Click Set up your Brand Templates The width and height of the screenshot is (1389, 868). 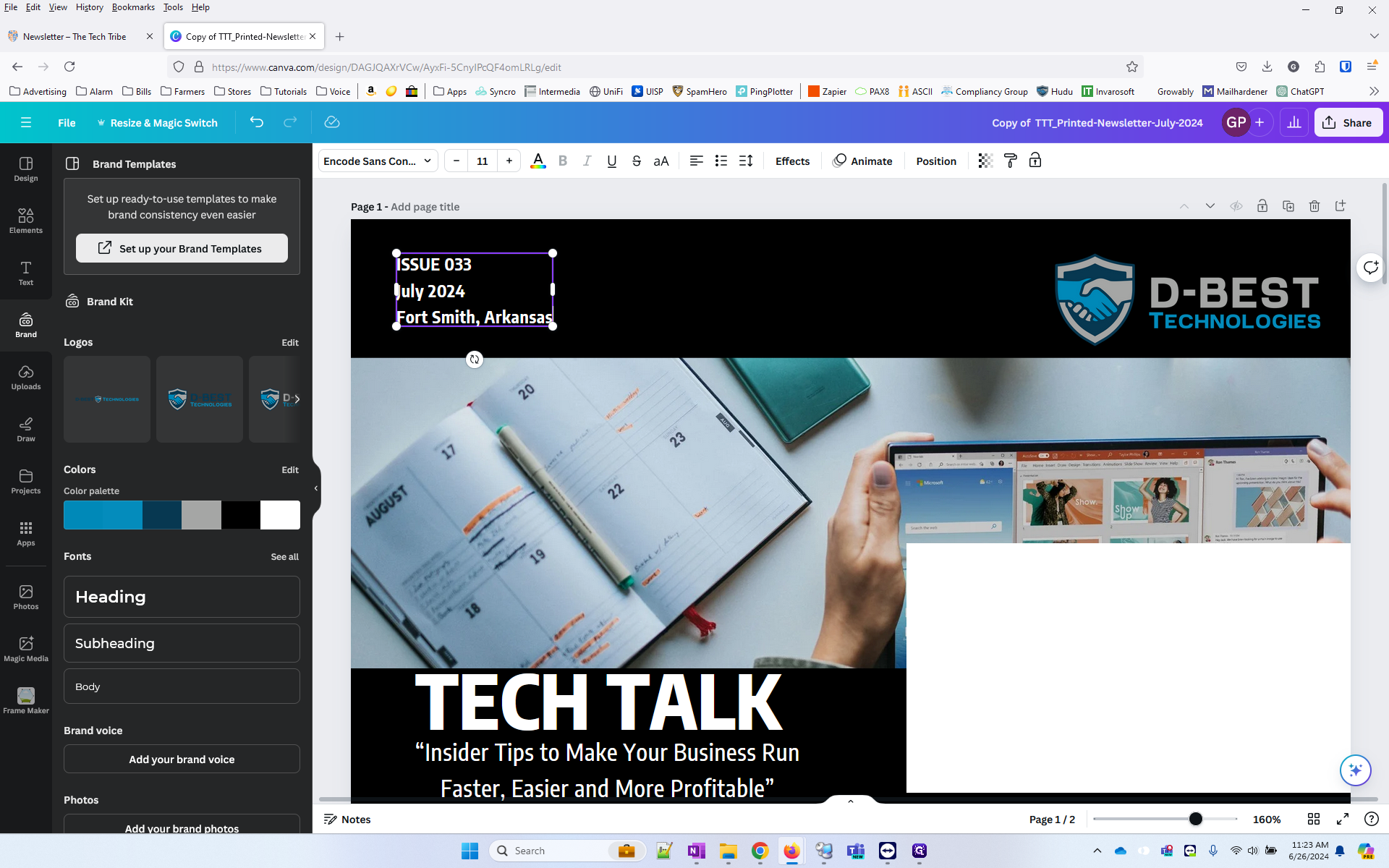point(182,248)
